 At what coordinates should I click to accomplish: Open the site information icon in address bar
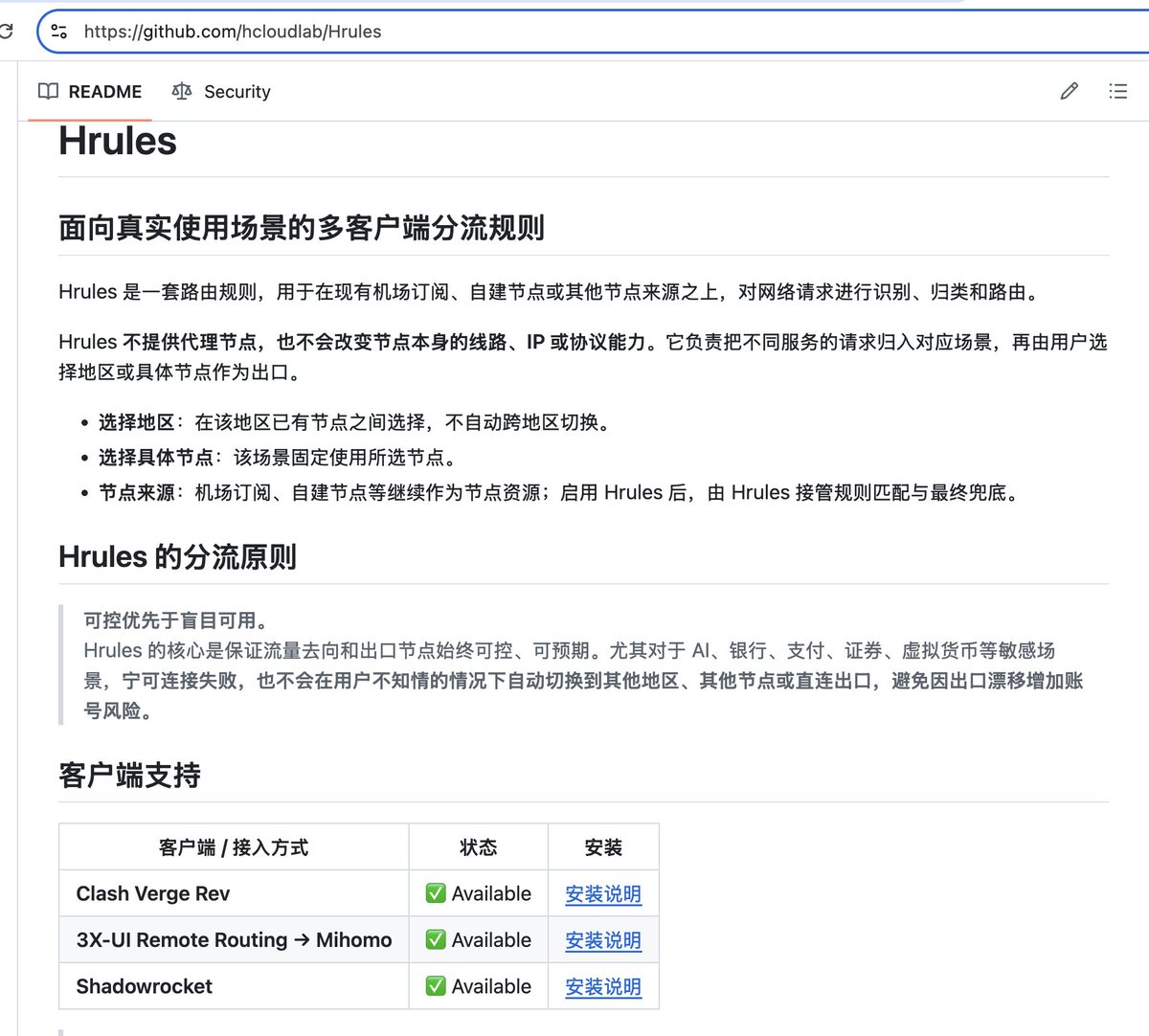tap(59, 32)
